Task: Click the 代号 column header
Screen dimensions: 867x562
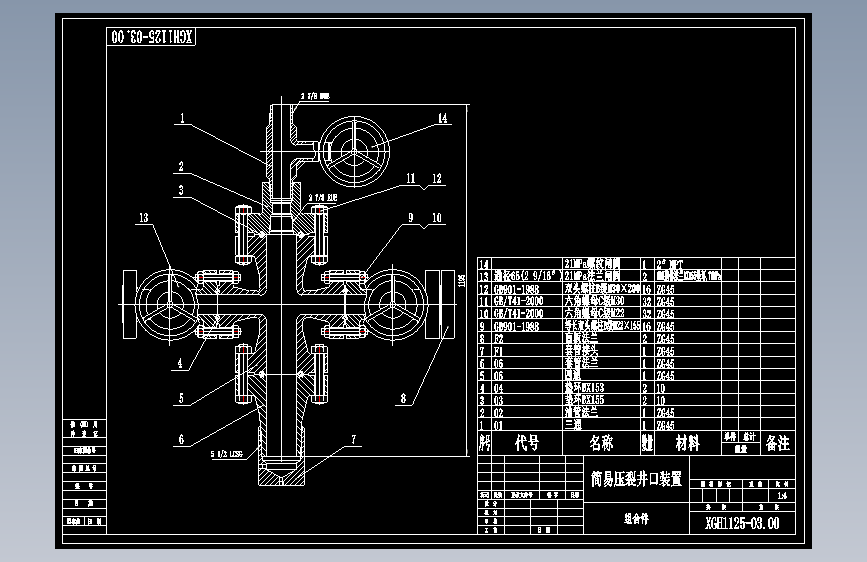Action: click(x=526, y=443)
